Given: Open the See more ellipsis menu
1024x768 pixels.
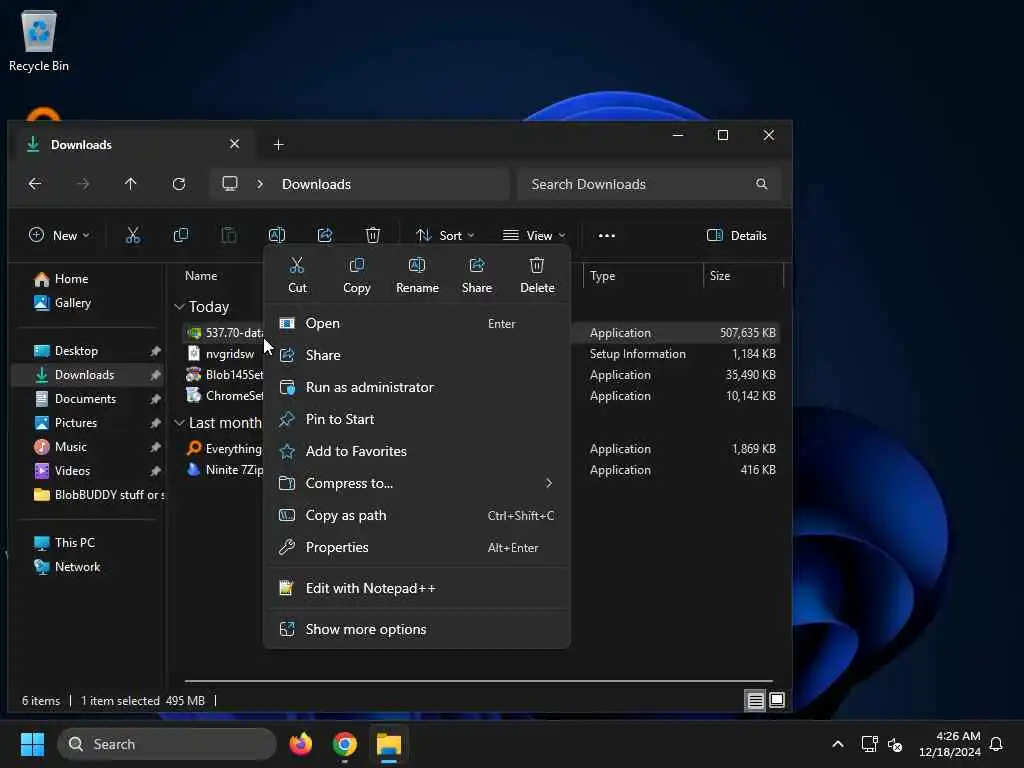Looking at the screenshot, I should [x=607, y=236].
